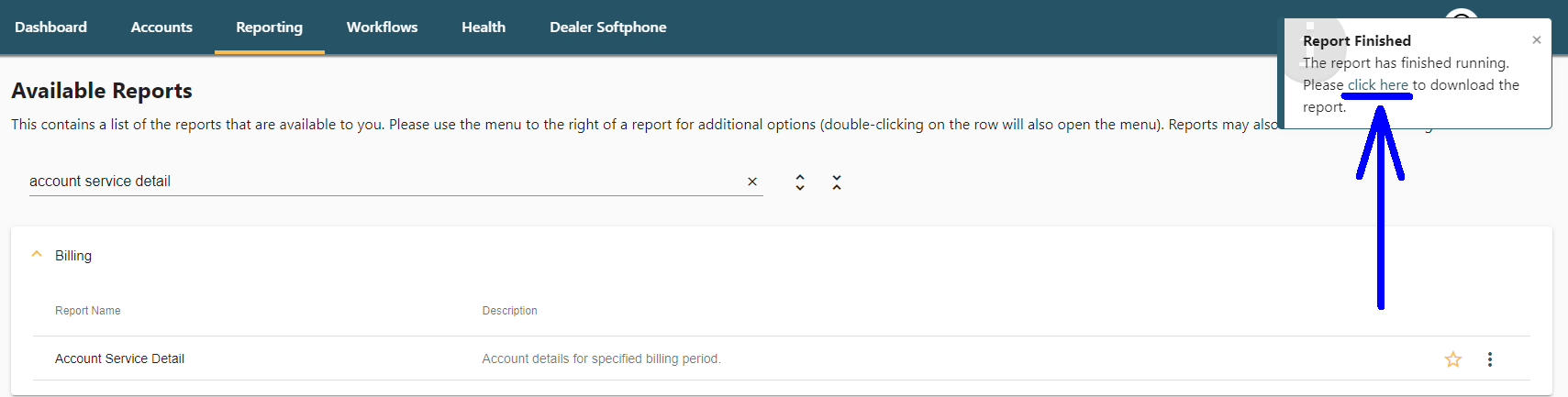1568x397 pixels.
Task: Click the Account Service Detail description text
Action: click(x=601, y=359)
